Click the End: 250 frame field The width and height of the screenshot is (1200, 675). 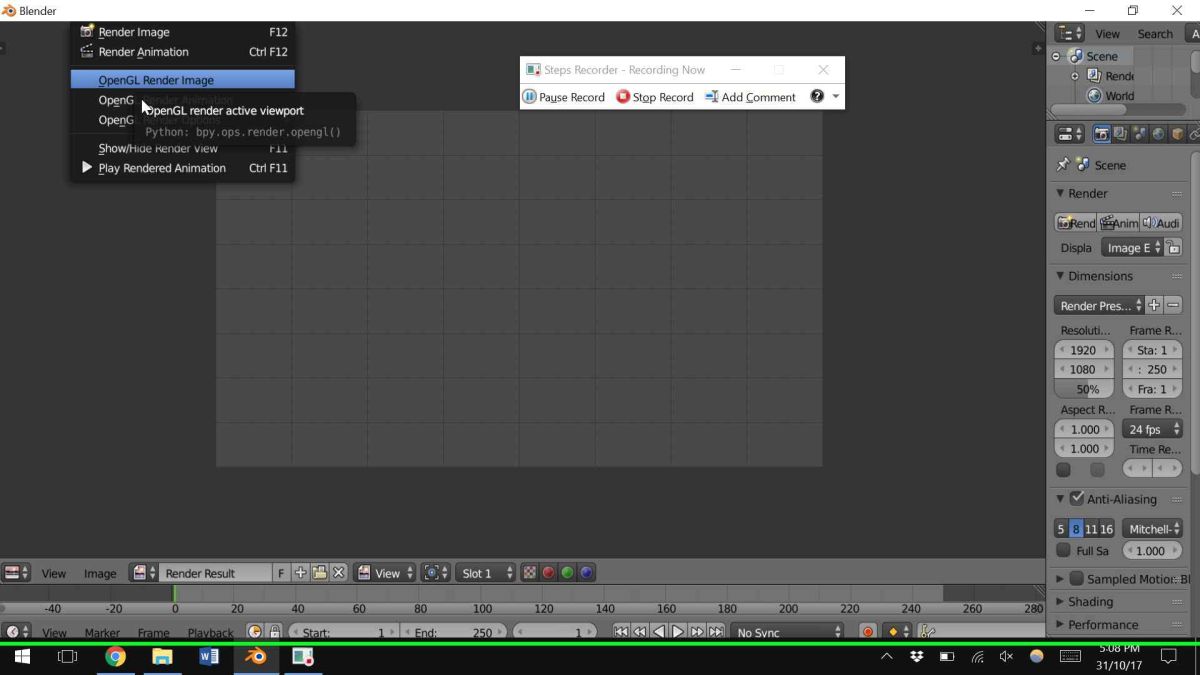tap(454, 632)
